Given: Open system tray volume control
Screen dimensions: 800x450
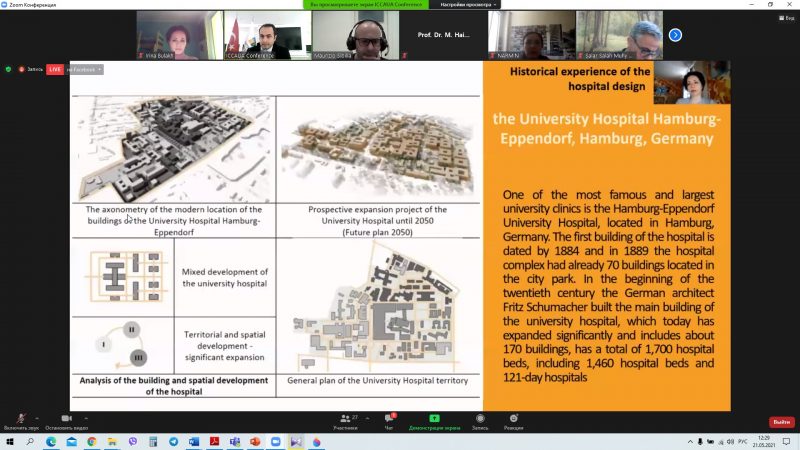Looking at the screenshot, I should tap(730, 442).
